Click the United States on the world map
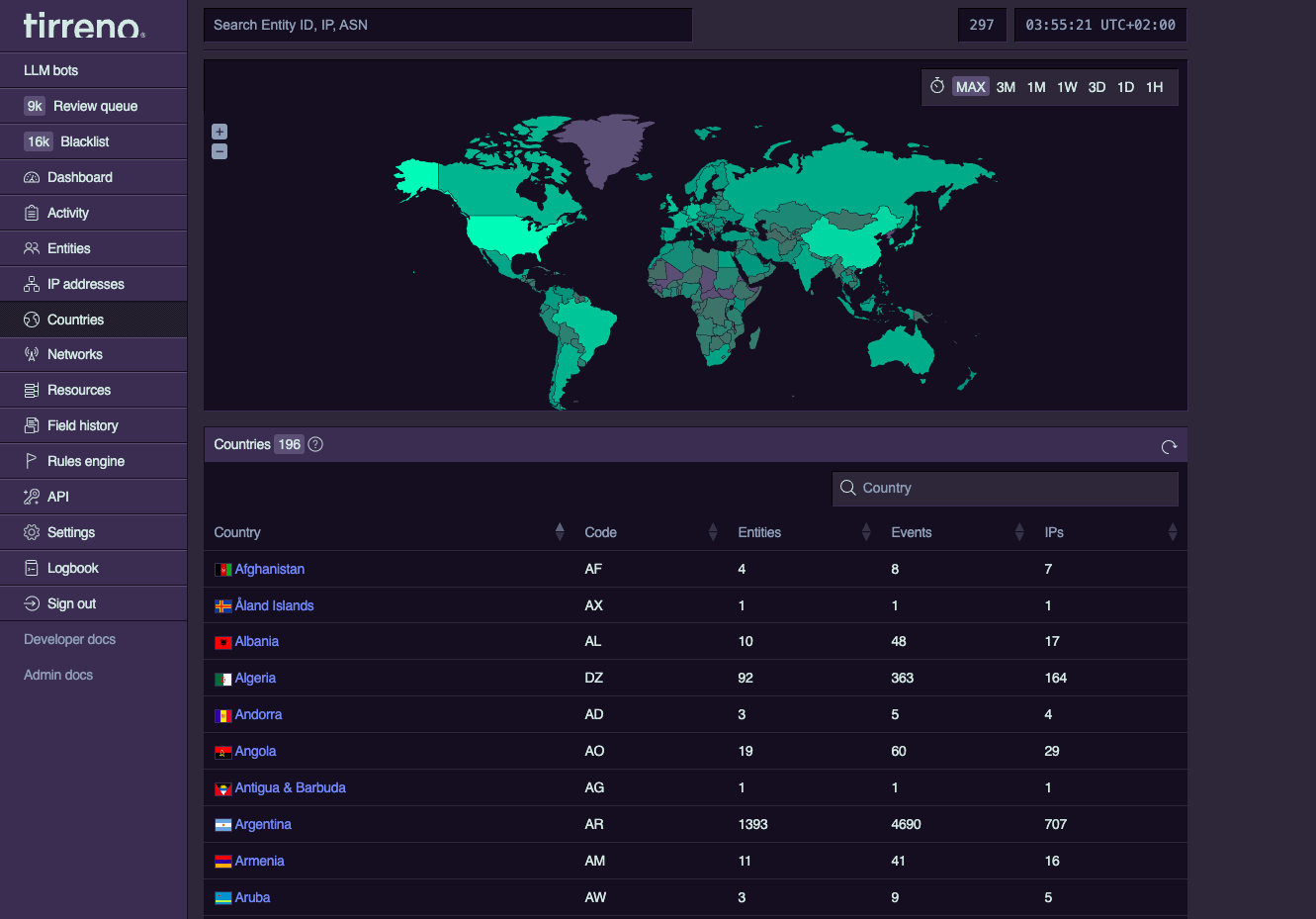Image resolution: width=1316 pixels, height=919 pixels. [509, 233]
